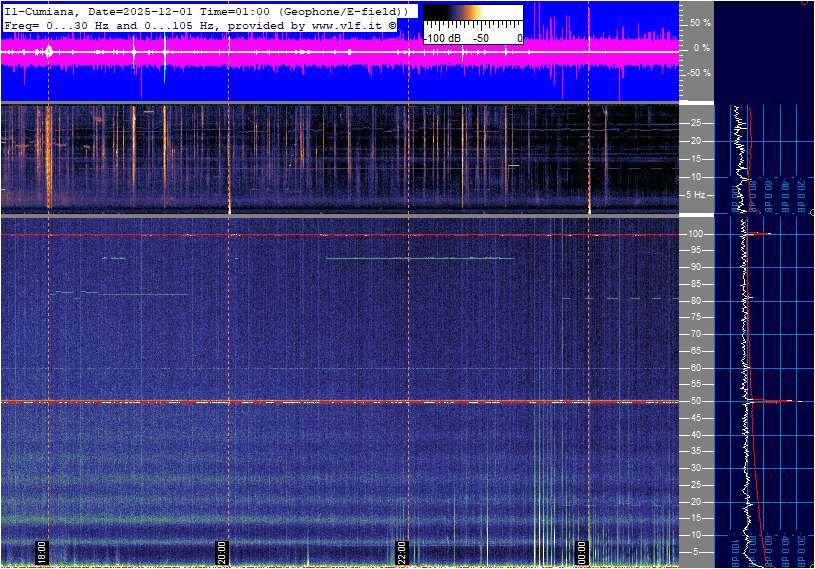Screen dimensions: 815x569
Task: Click the 50 label on lower frequency axis
Action: point(696,401)
